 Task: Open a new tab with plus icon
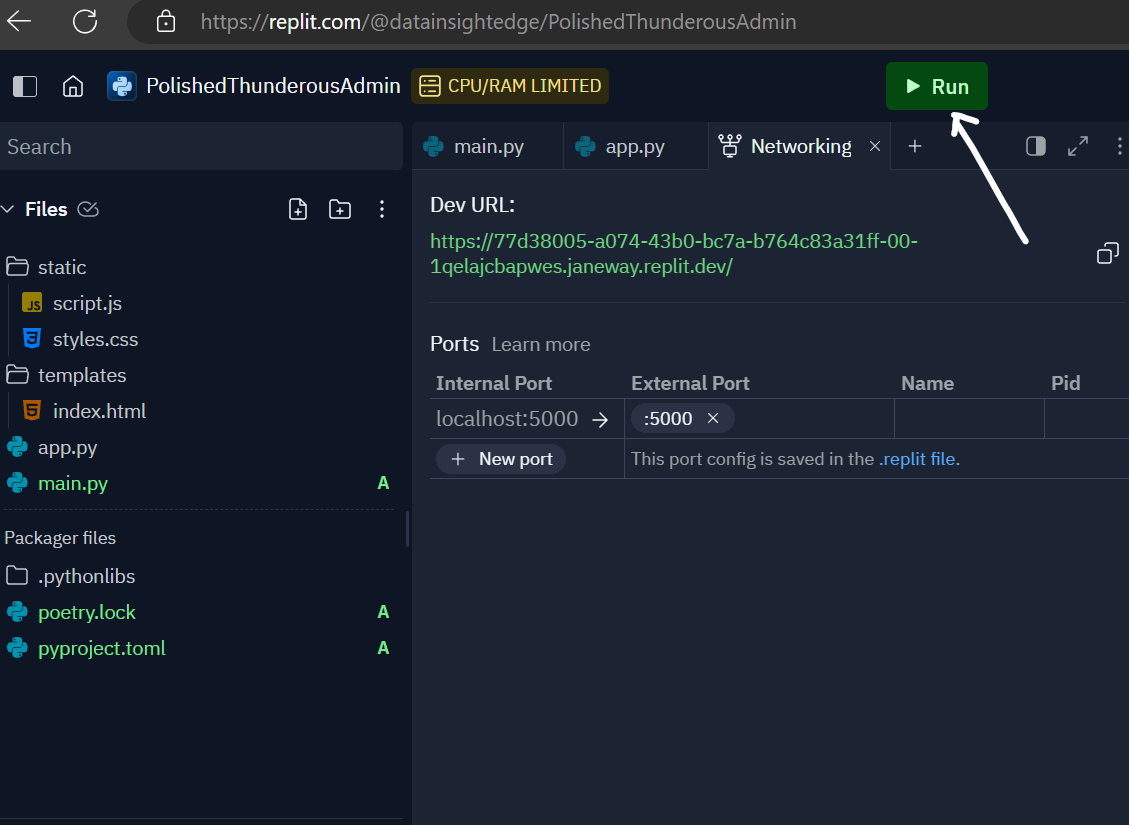pyautogui.click(x=914, y=146)
